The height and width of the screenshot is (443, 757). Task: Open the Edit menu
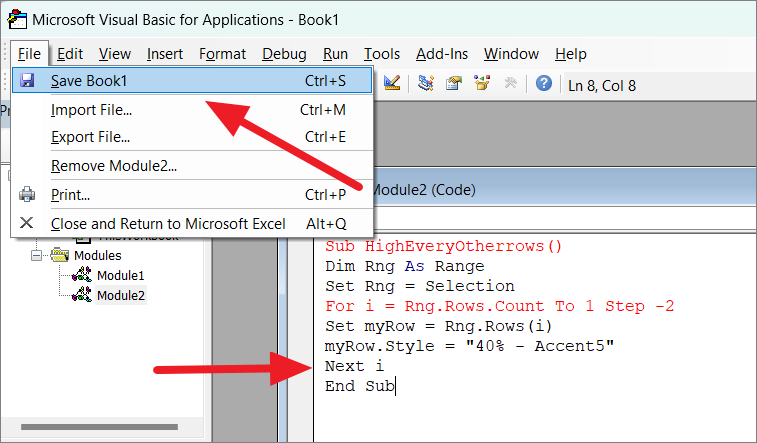point(70,54)
